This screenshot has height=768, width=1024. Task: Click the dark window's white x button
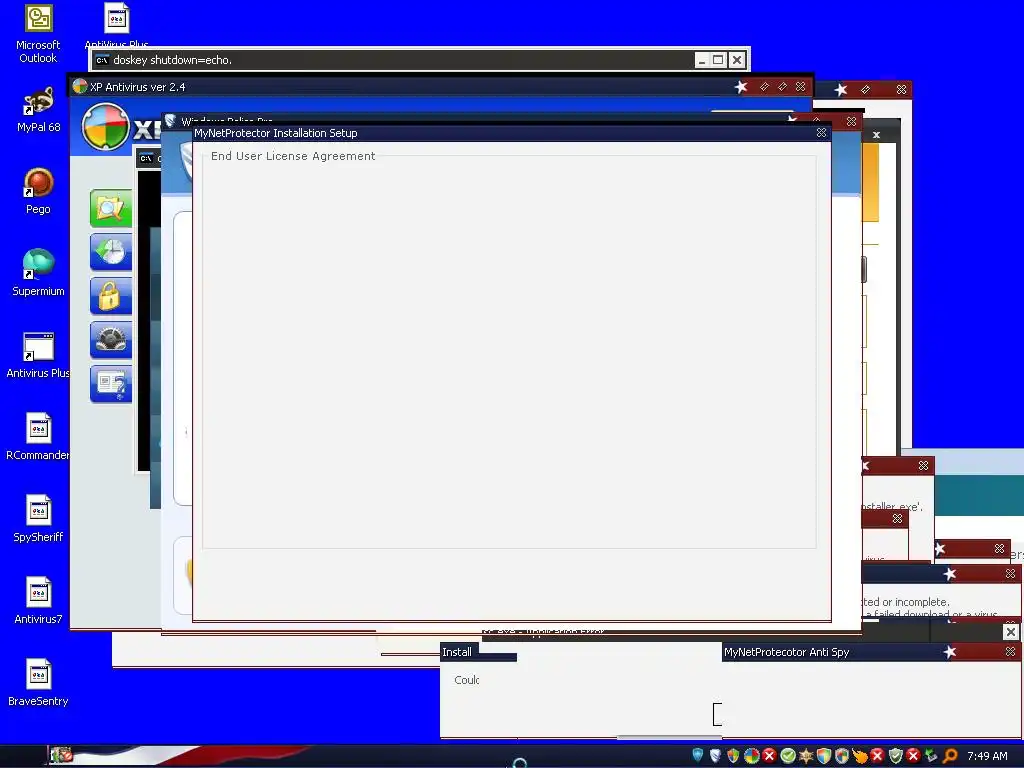tap(876, 135)
